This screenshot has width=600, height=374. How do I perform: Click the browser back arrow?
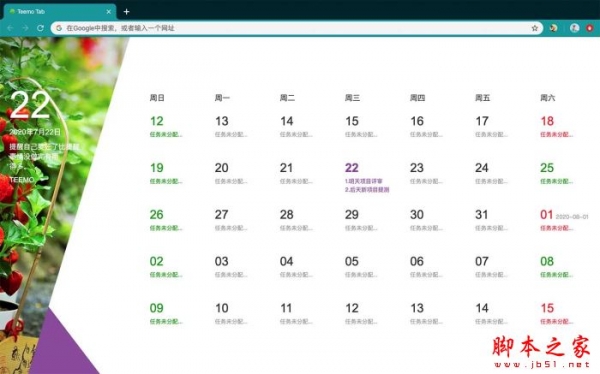click(10, 28)
